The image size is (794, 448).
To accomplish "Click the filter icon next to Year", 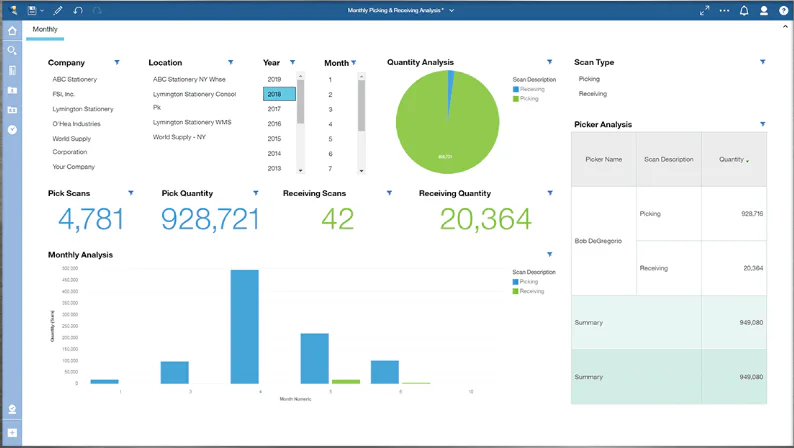I will 292,62.
